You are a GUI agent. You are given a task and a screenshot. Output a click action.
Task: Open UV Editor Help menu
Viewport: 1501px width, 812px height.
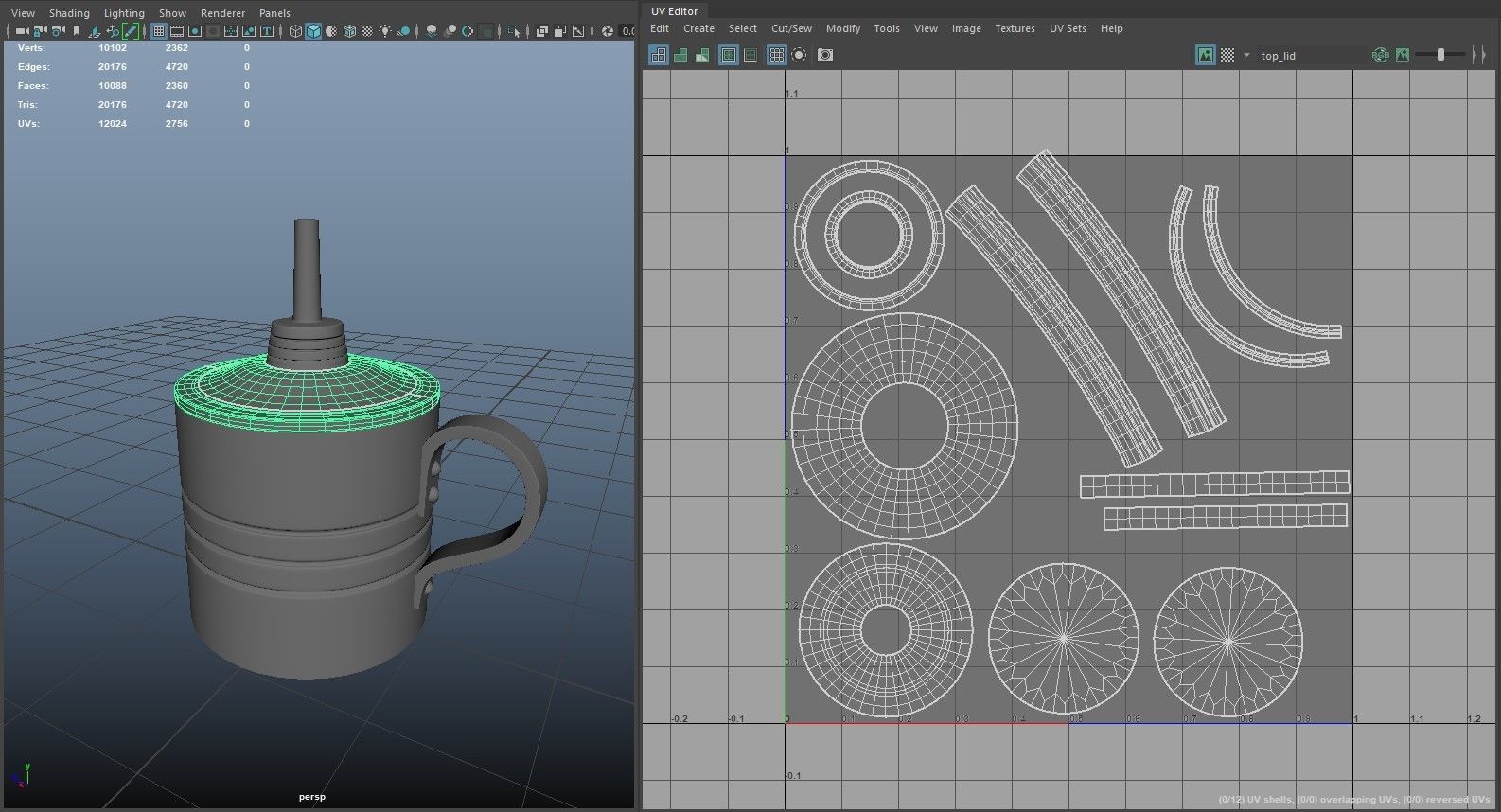click(1111, 28)
